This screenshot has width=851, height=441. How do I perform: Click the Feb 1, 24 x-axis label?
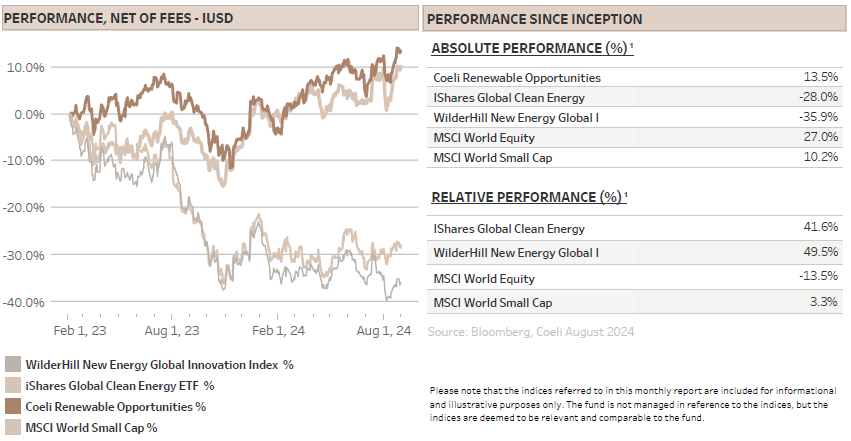click(280, 330)
